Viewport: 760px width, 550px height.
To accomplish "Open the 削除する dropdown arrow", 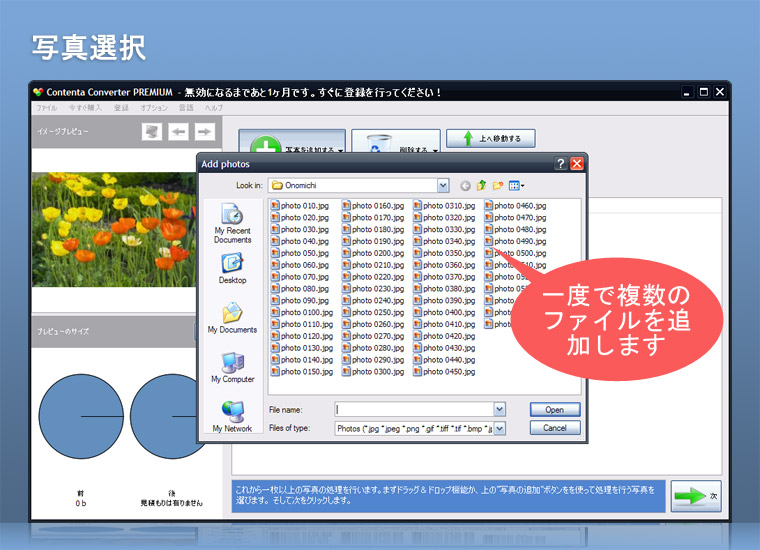I will 435,151.
